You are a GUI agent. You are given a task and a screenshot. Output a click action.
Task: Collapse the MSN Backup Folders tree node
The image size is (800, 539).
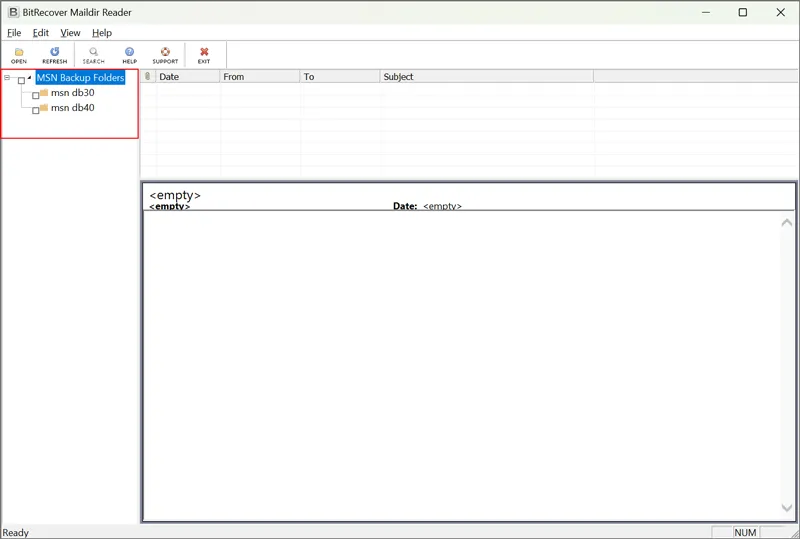click(7, 78)
